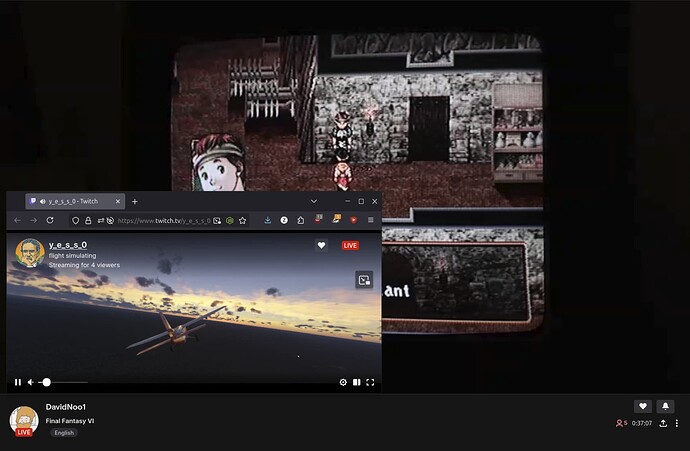690x451 pixels.
Task: Click green extension icon in URL bar
Action: point(230,220)
